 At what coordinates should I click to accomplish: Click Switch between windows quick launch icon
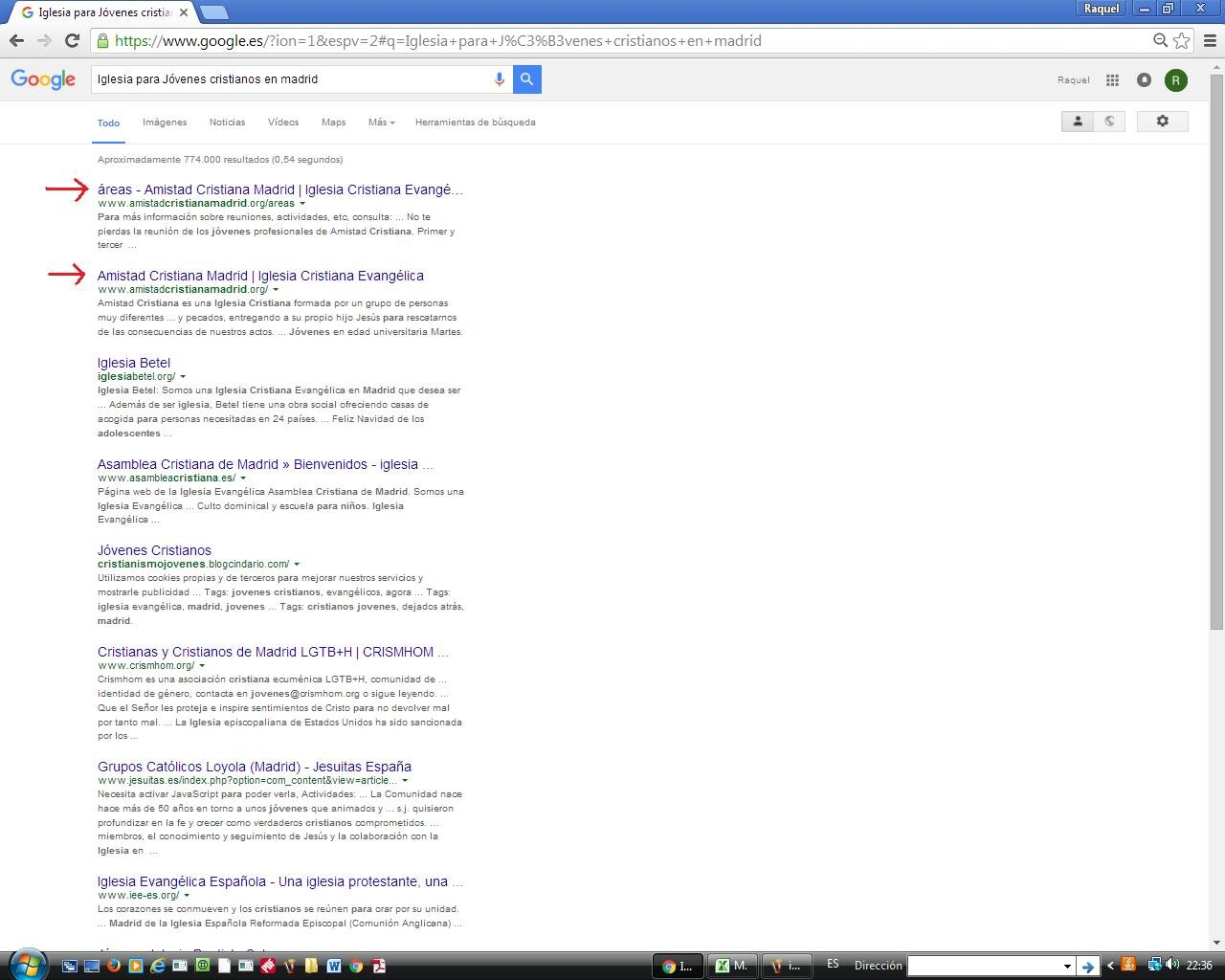pos(70,966)
